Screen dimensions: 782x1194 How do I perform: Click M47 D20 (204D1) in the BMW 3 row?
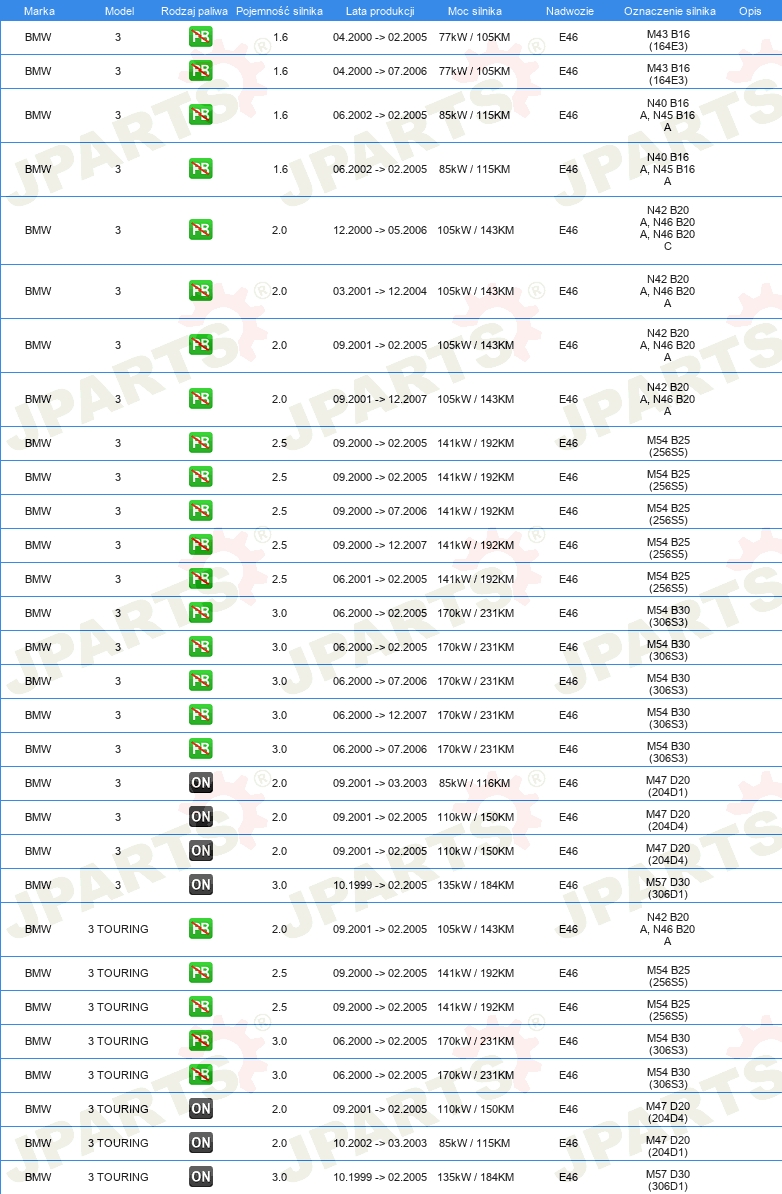668,786
